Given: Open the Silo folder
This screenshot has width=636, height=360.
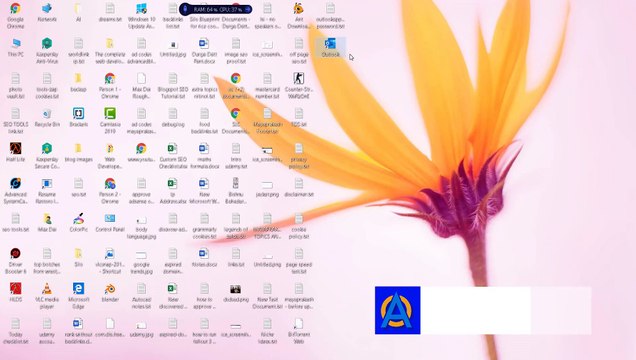Looking at the screenshot, I should 79,257.
